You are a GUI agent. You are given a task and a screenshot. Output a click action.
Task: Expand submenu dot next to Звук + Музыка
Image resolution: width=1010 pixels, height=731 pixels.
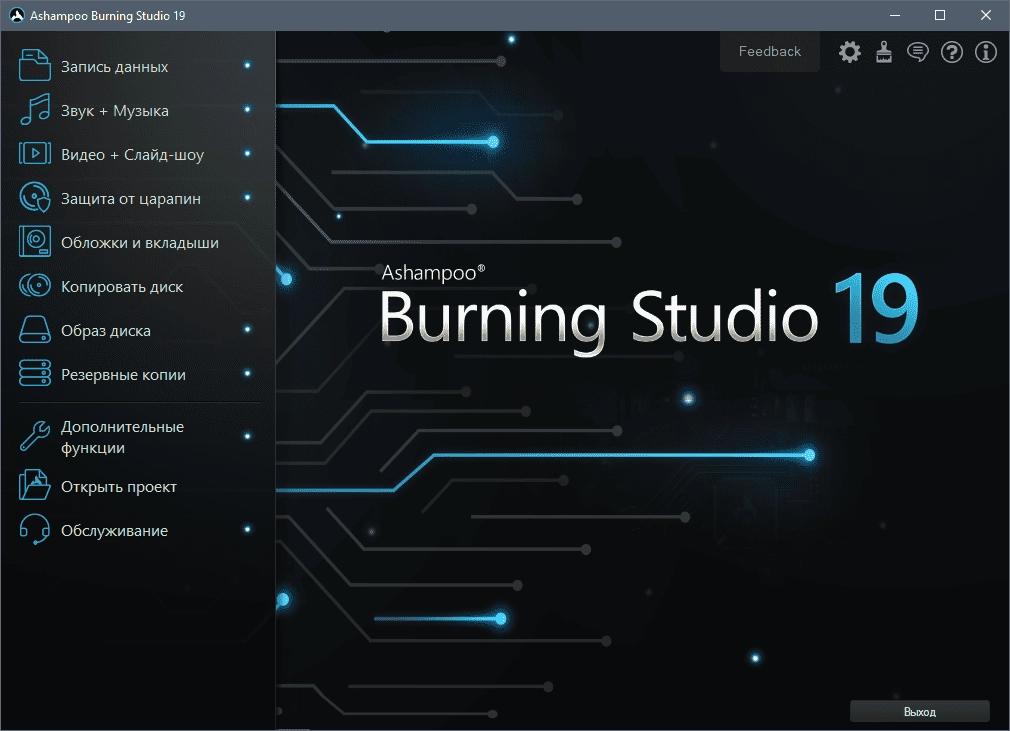[247, 109]
